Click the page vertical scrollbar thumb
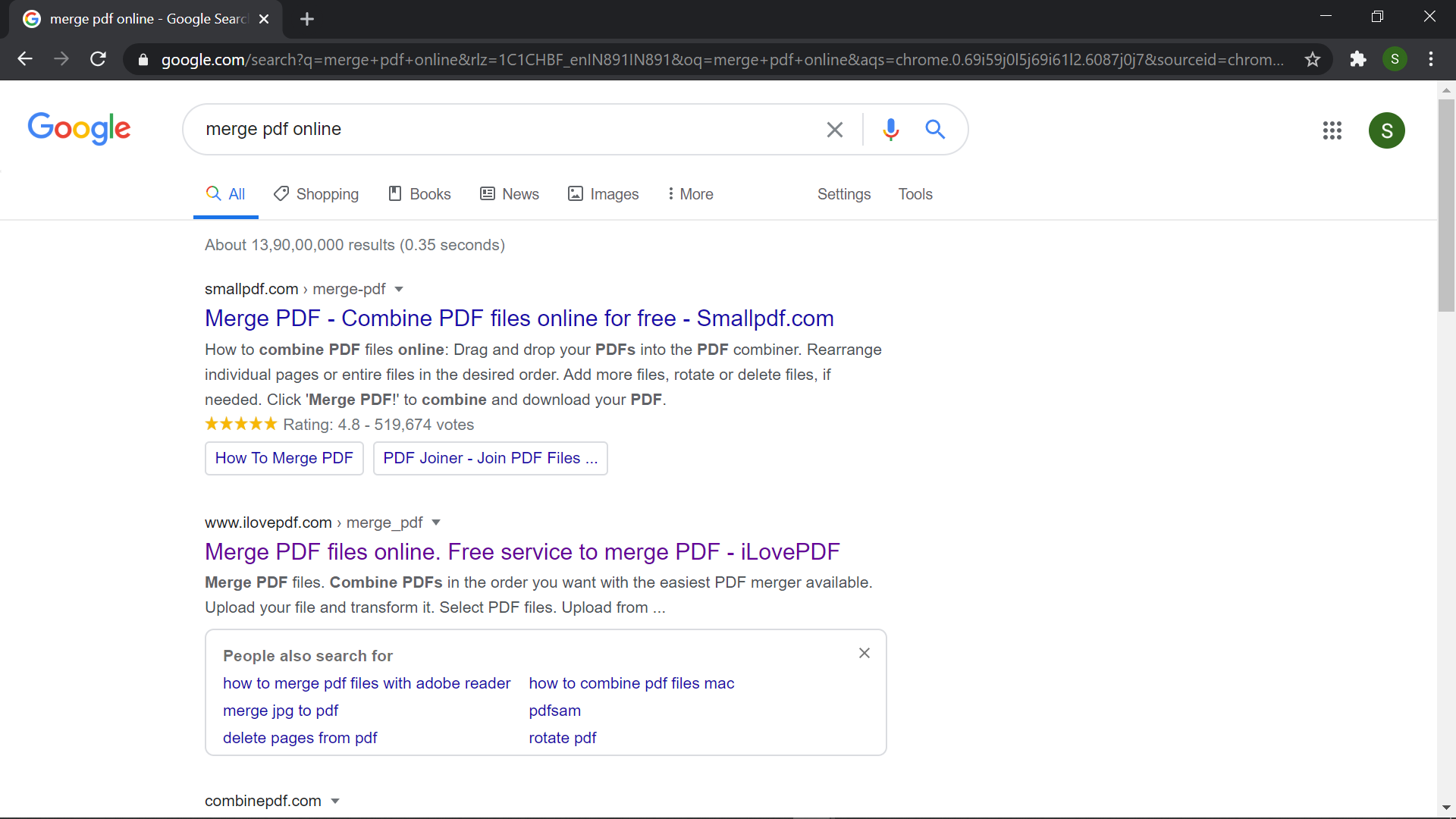This screenshot has height=819, width=1456. [x=1446, y=205]
